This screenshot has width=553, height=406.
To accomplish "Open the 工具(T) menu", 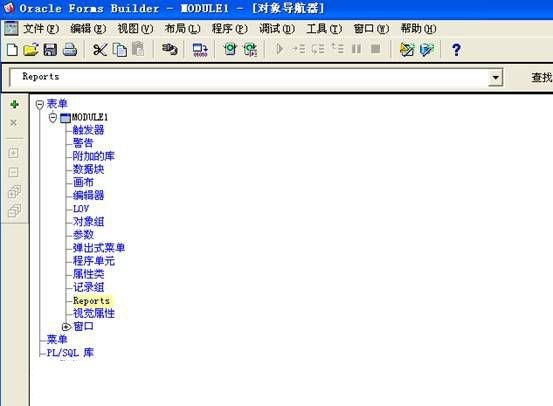I will pyautogui.click(x=324, y=29).
